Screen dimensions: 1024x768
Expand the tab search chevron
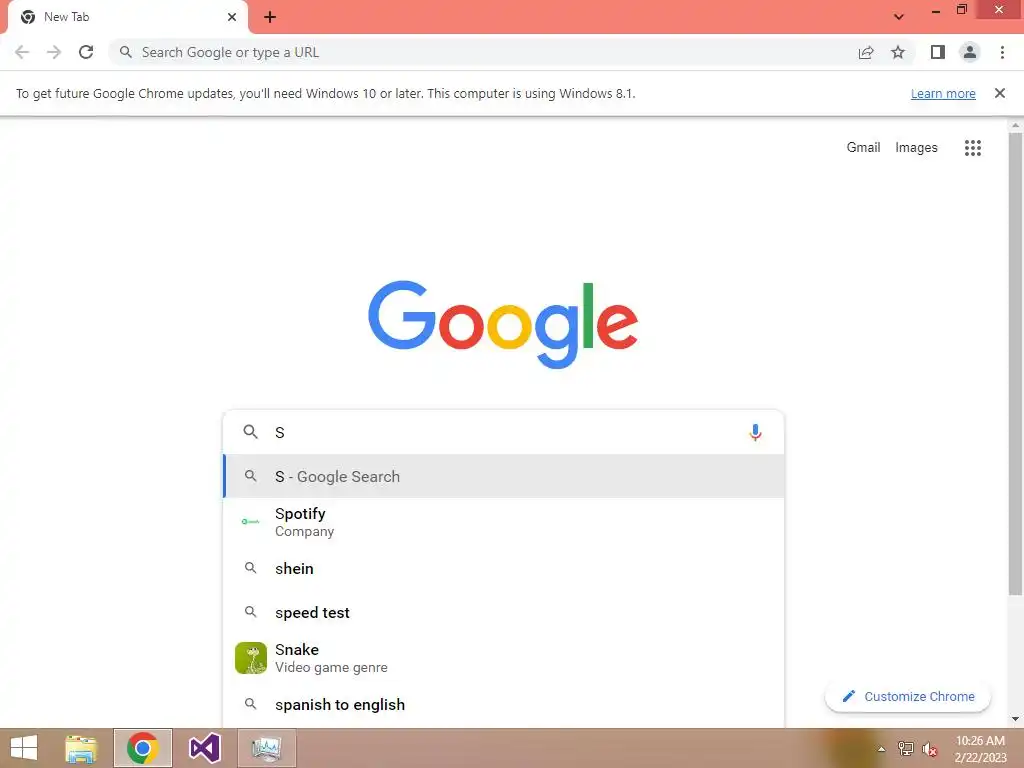(899, 17)
